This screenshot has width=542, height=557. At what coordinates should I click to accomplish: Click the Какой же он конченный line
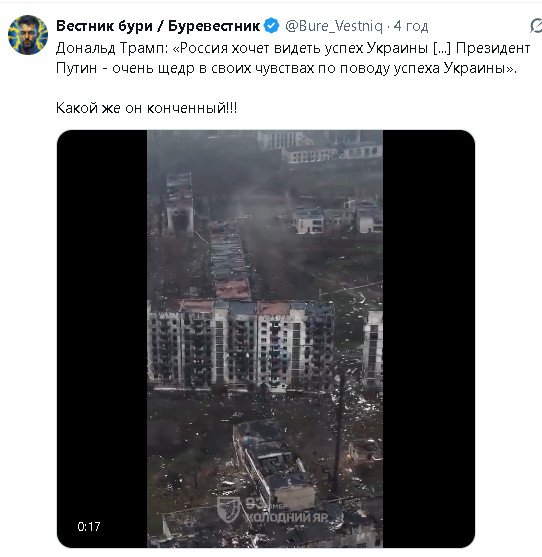point(146,108)
